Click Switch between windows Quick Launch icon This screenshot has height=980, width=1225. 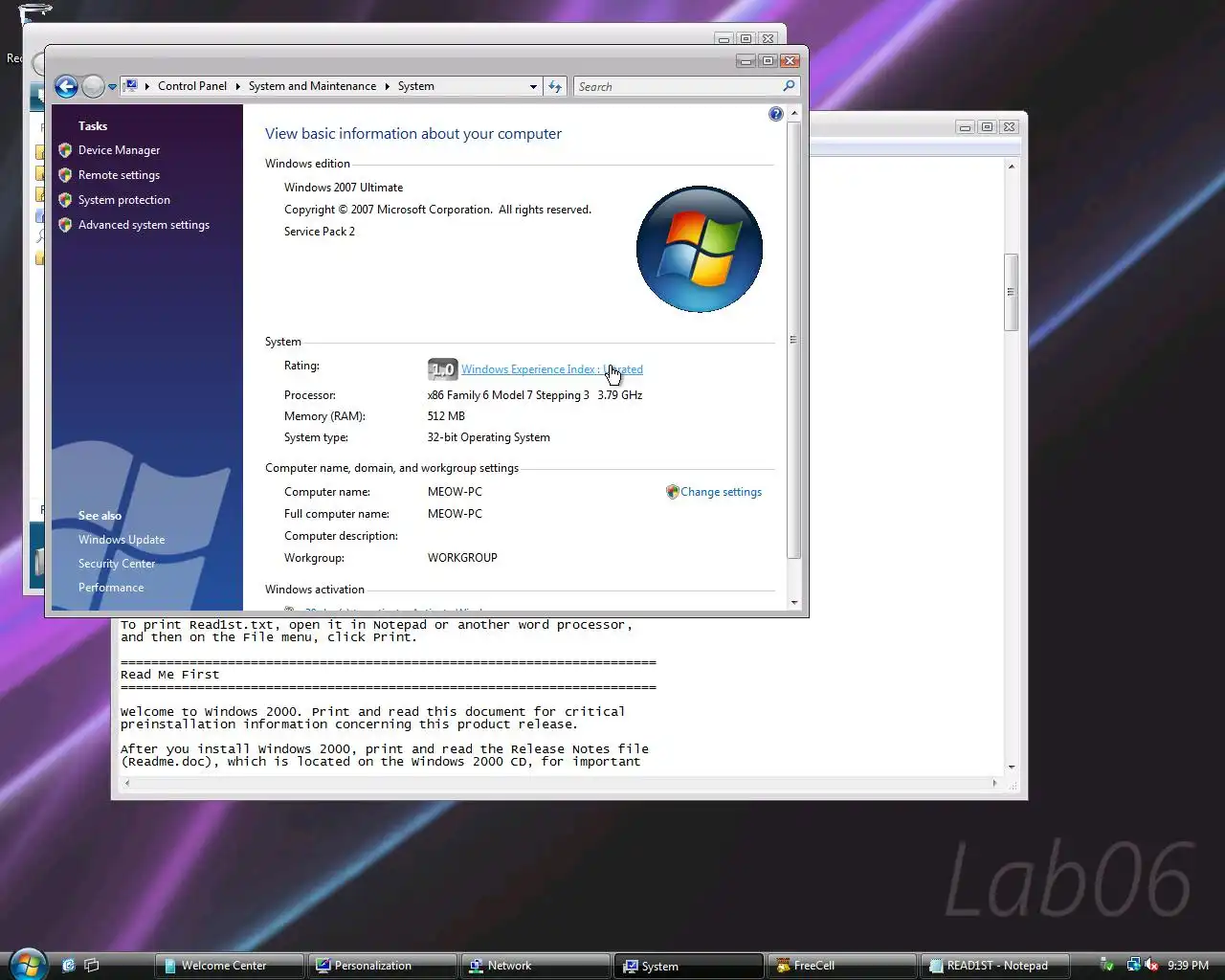click(x=92, y=966)
